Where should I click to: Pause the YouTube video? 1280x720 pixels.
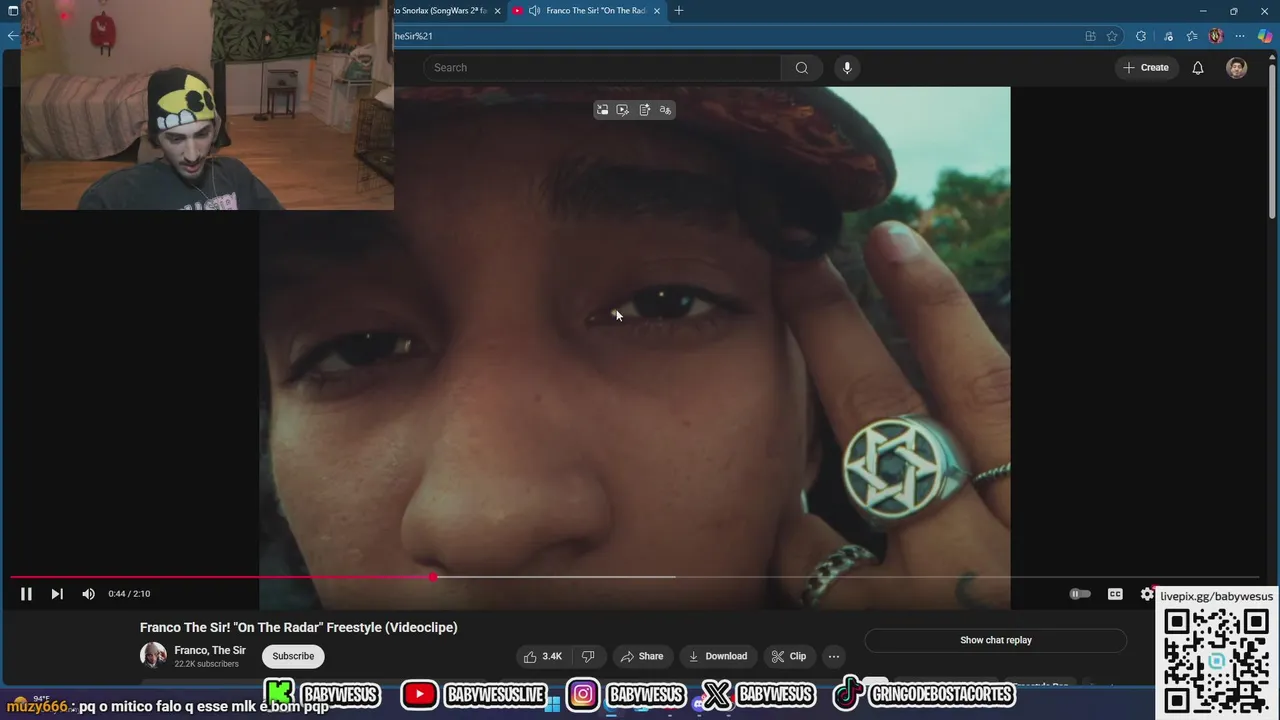pyautogui.click(x=26, y=594)
